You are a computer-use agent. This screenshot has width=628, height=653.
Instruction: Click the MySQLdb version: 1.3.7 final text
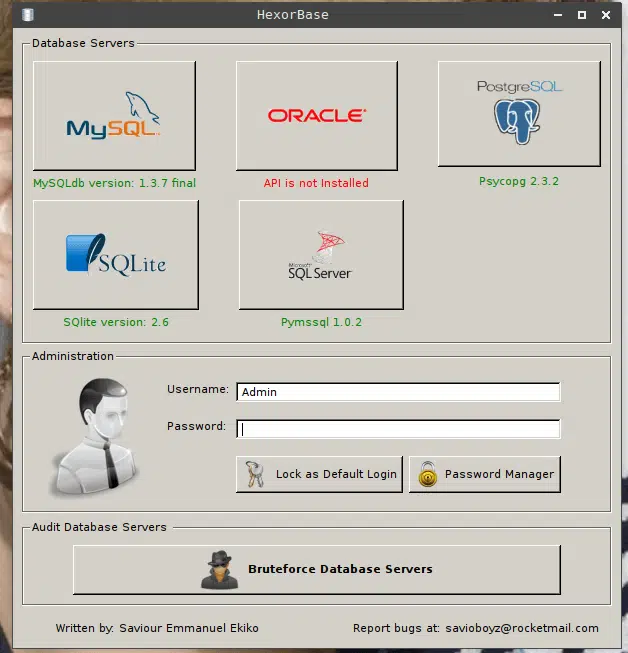coord(115,183)
